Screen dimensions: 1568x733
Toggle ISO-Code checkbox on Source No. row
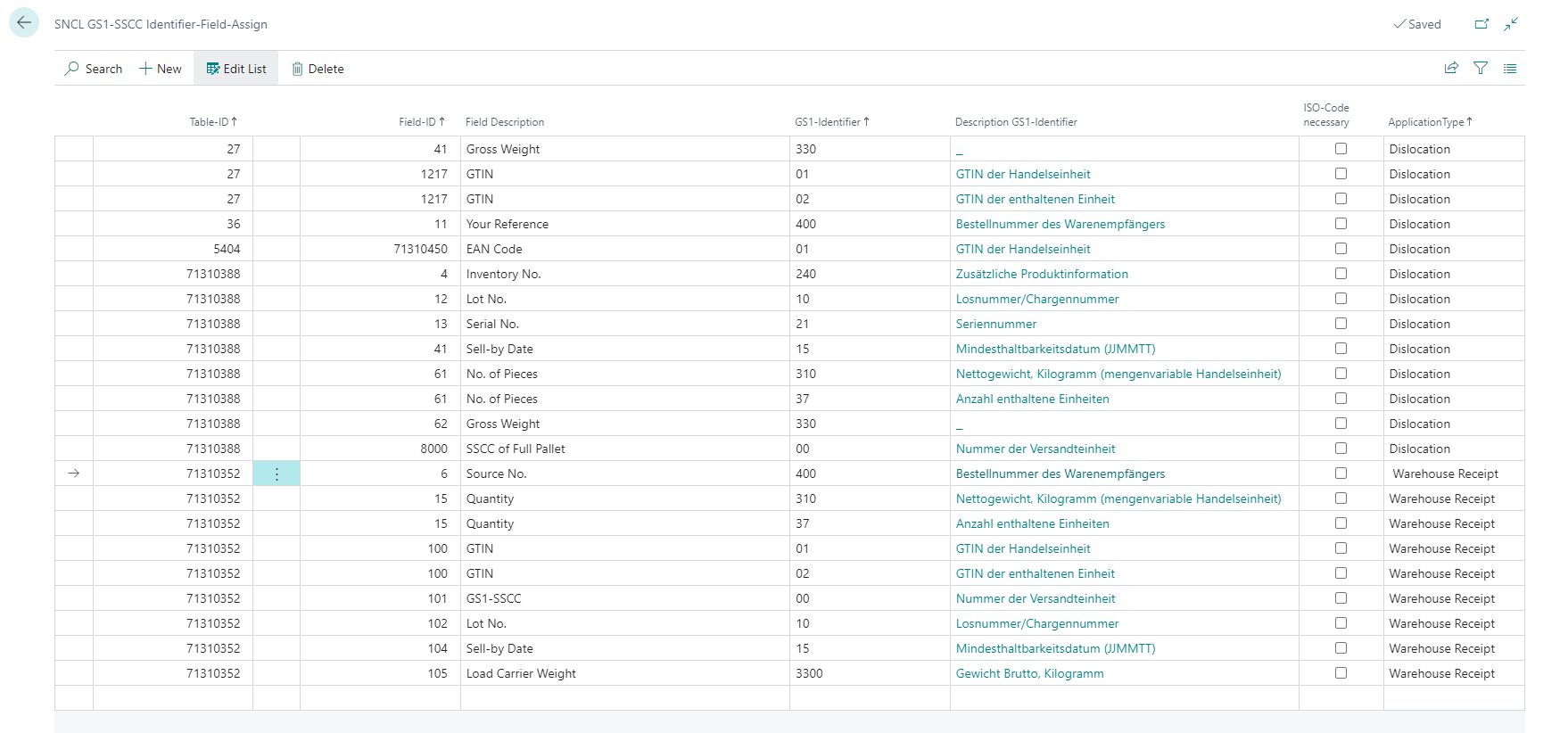(1341, 474)
